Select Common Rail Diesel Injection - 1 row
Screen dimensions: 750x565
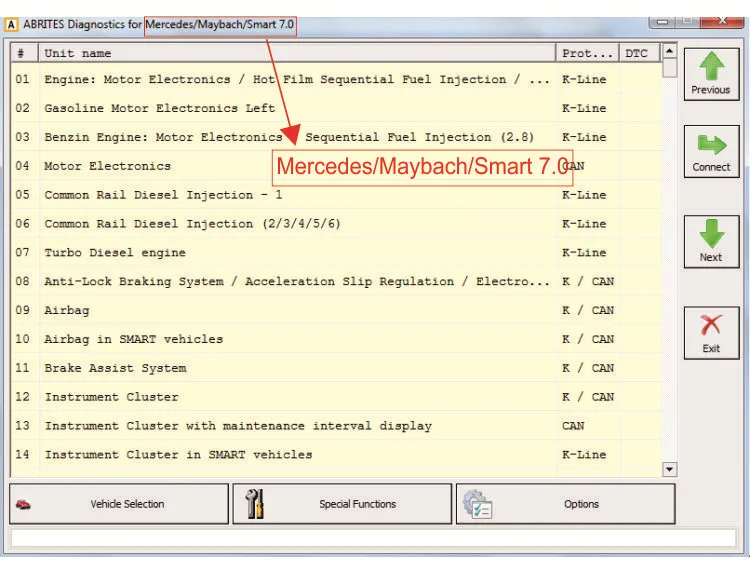(336, 195)
